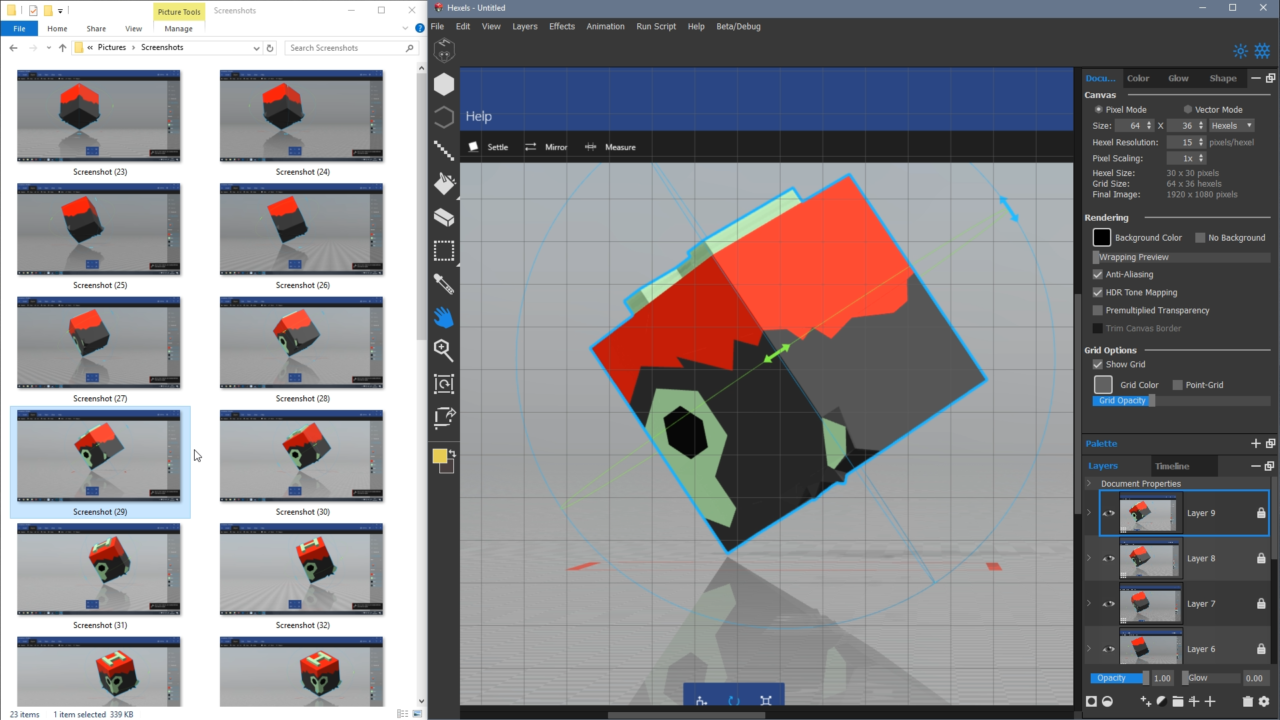Image resolution: width=1280 pixels, height=720 pixels.
Task: Select the Hand pan tool
Action: coord(444,317)
